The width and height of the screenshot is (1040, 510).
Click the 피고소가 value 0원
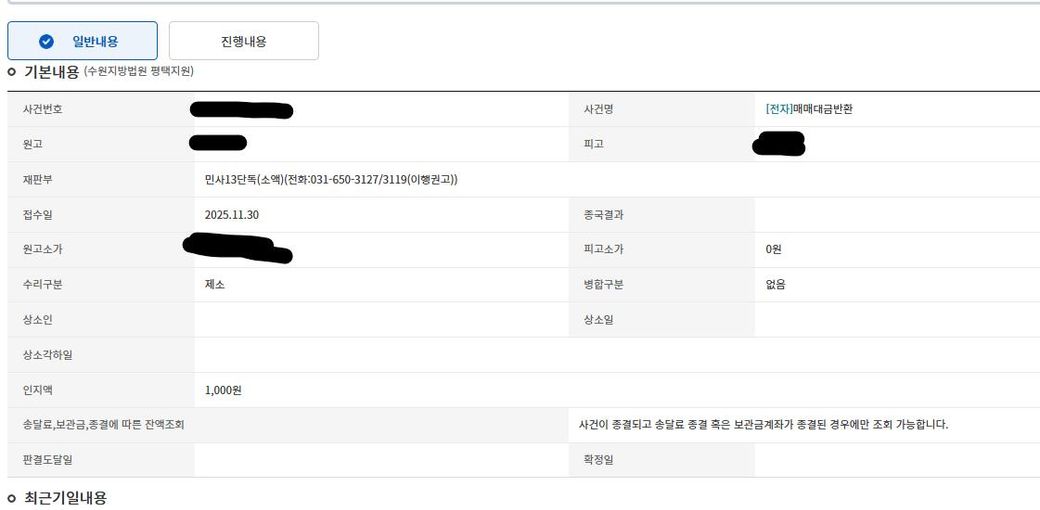pos(775,249)
